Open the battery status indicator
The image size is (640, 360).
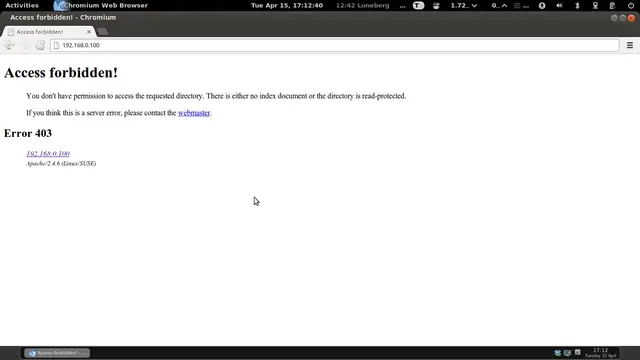(612, 5)
